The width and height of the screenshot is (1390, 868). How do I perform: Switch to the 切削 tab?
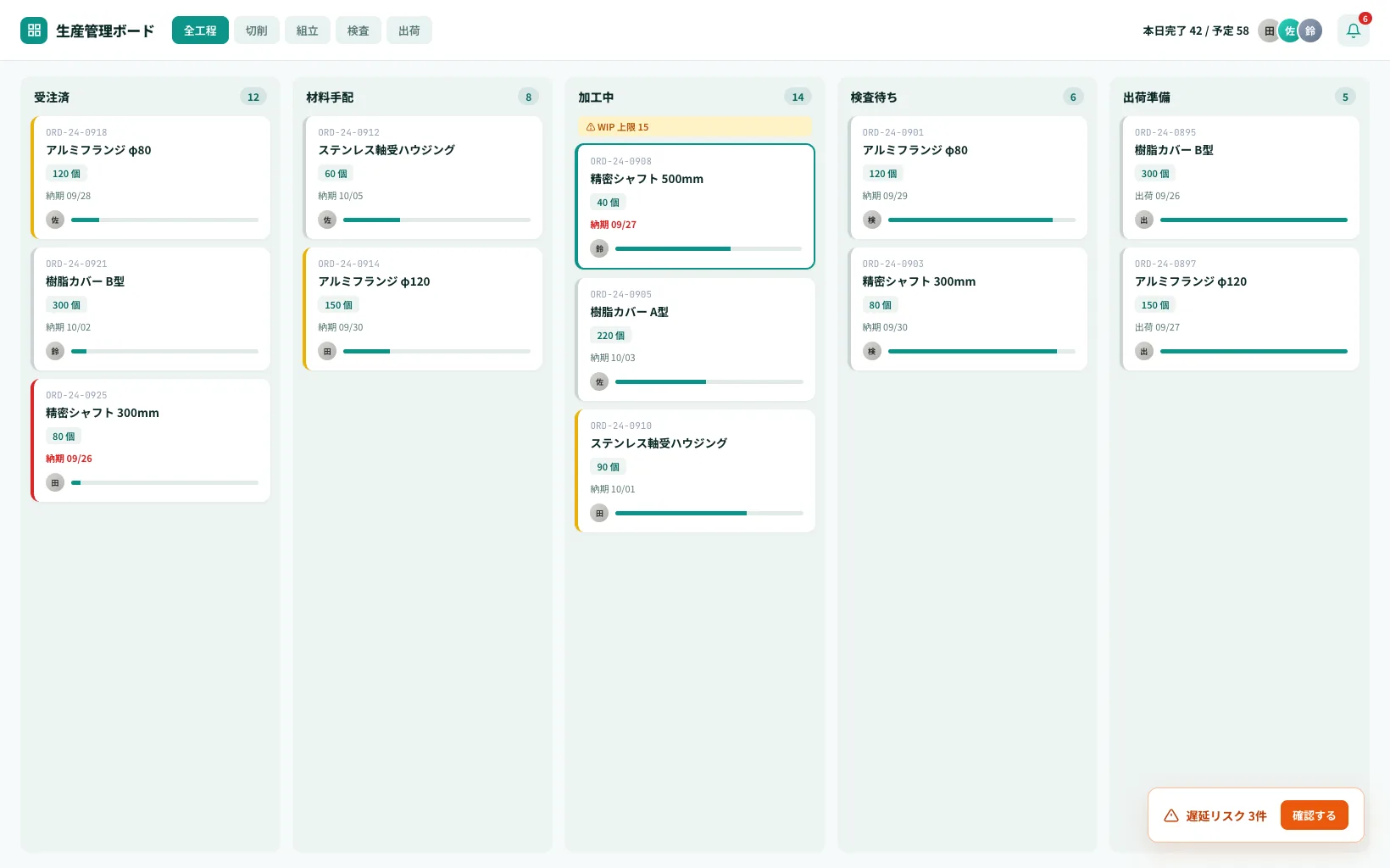(x=256, y=31)
